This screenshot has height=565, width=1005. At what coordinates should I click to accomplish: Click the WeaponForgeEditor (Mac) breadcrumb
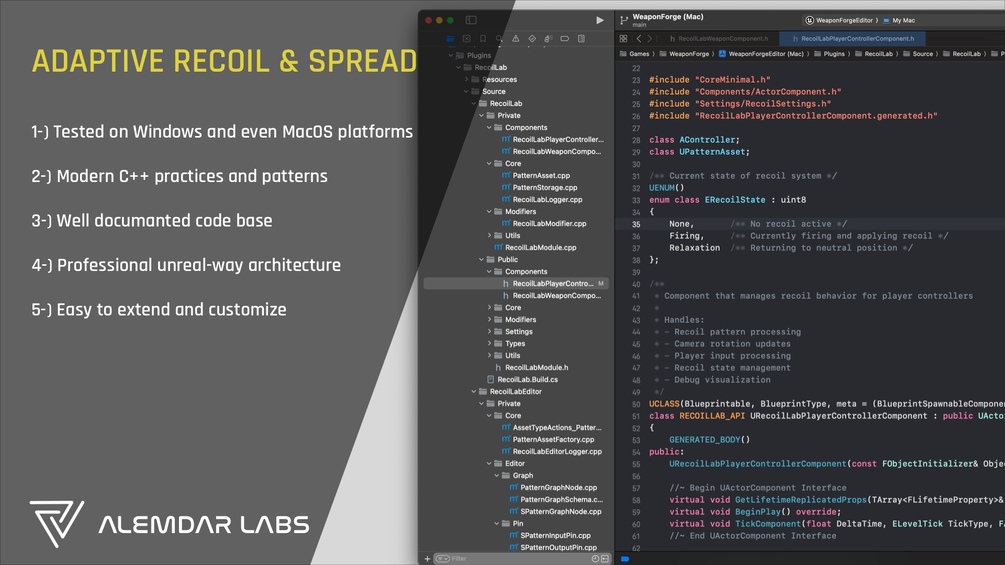[761, 54]
